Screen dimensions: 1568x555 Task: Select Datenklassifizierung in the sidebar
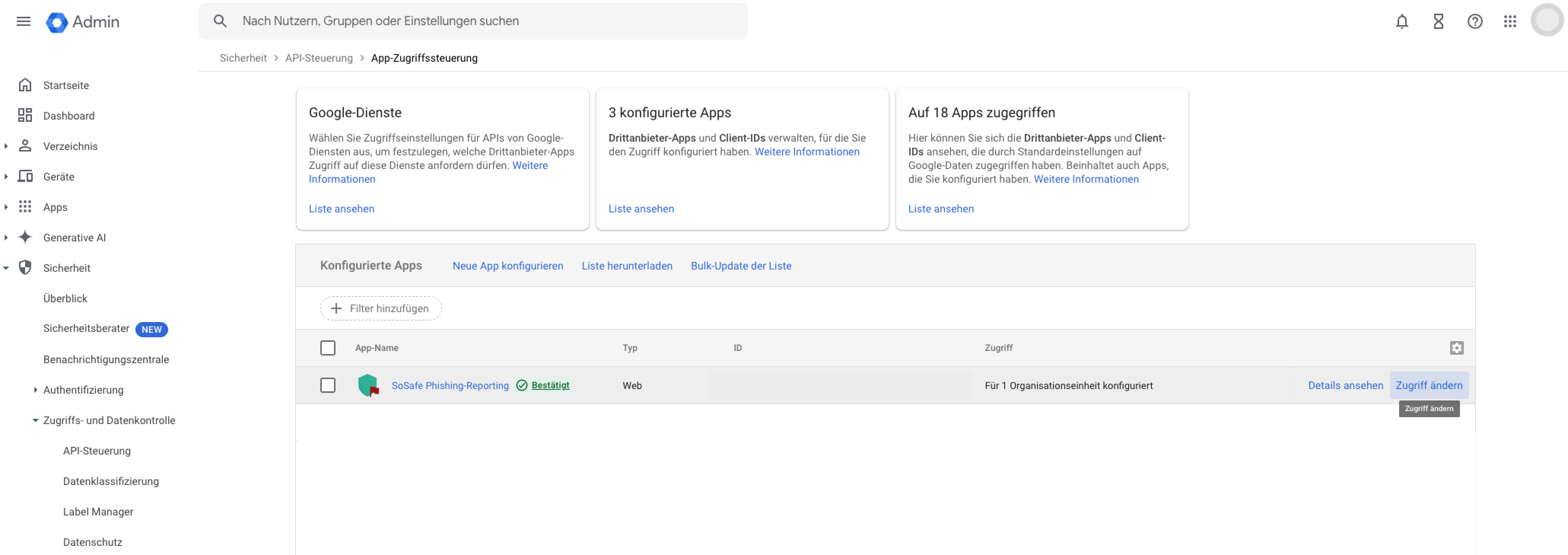(x=111, y=481)
